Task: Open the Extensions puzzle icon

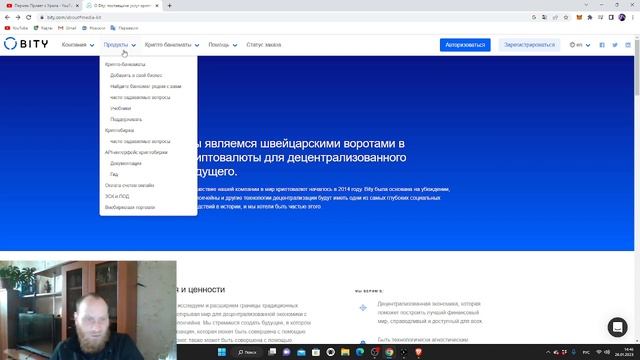Action: pos(590,18)
